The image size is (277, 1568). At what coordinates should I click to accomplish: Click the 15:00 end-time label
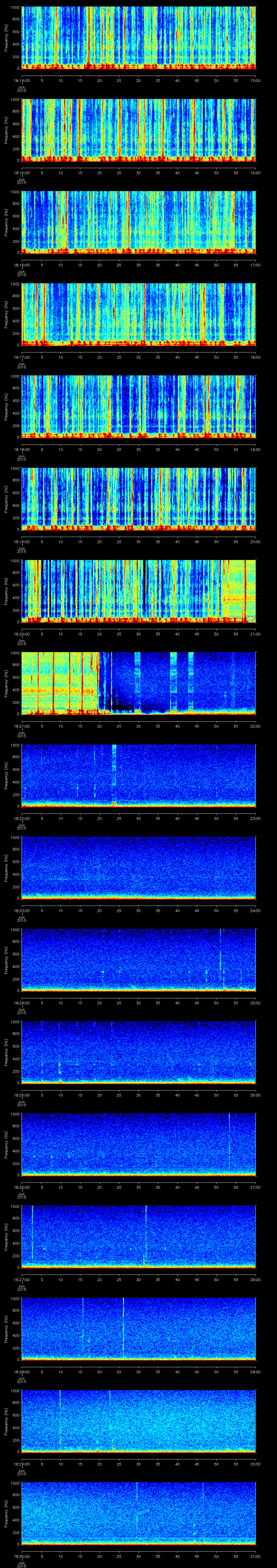255,80
